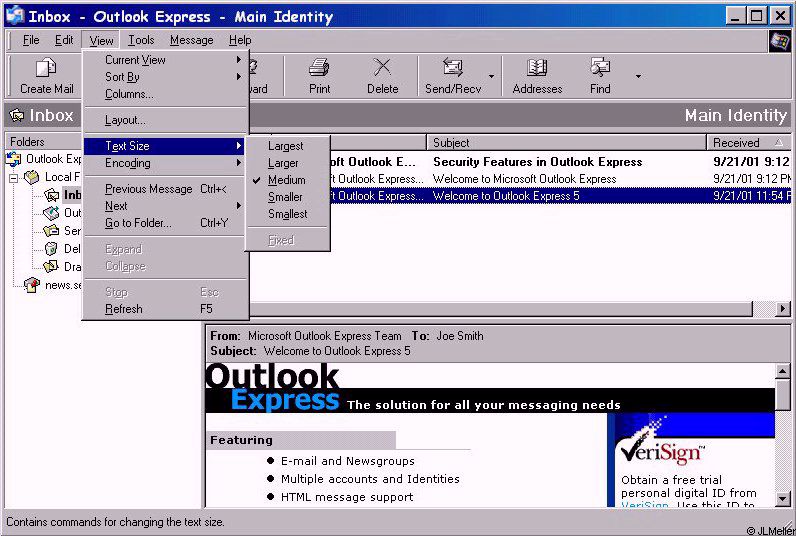Click the Multiple accounts and Identities text
This screenshot has height=536, width=796.
370,479
